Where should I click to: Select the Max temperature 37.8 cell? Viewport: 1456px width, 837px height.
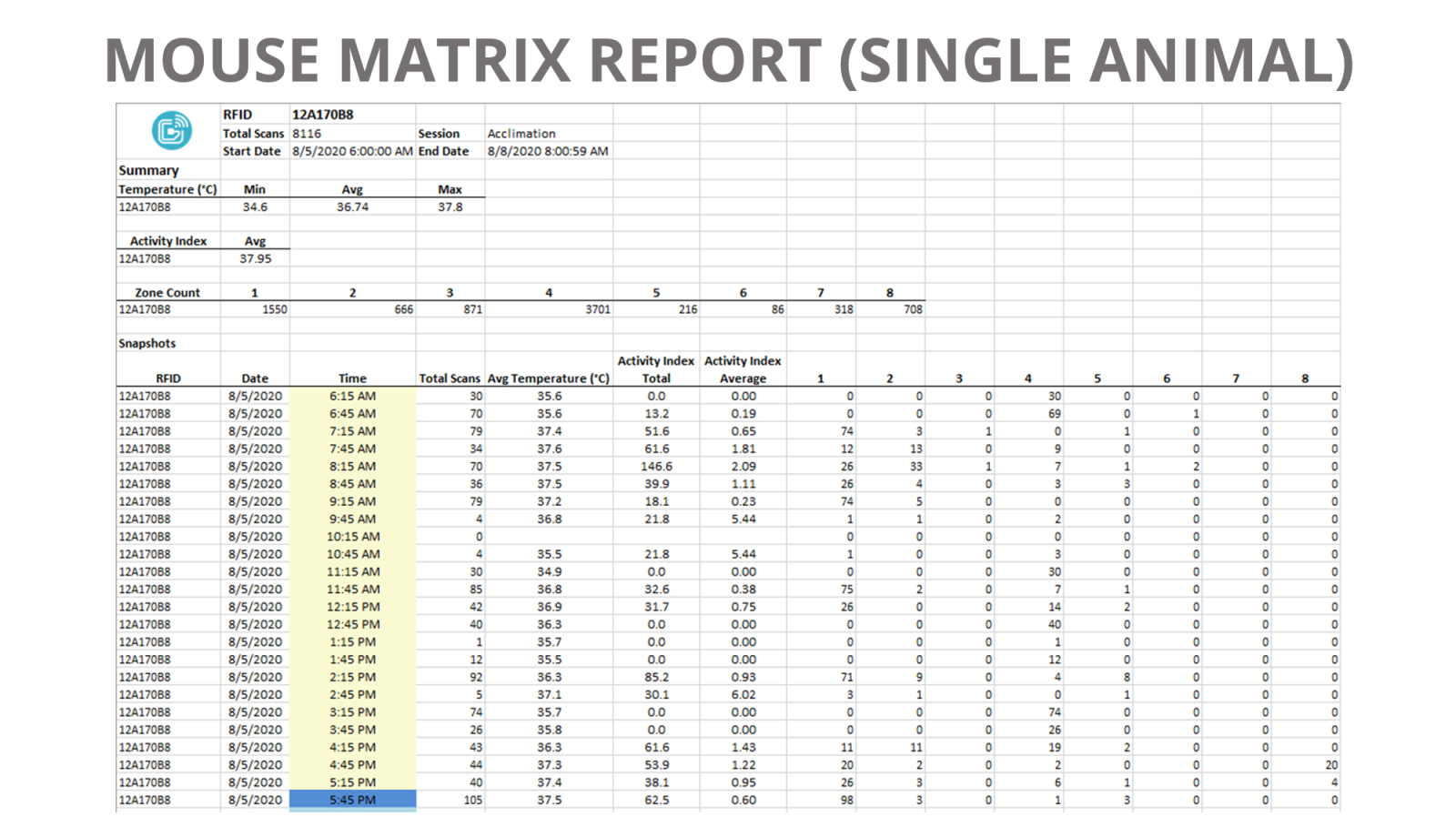click(450, 207)
